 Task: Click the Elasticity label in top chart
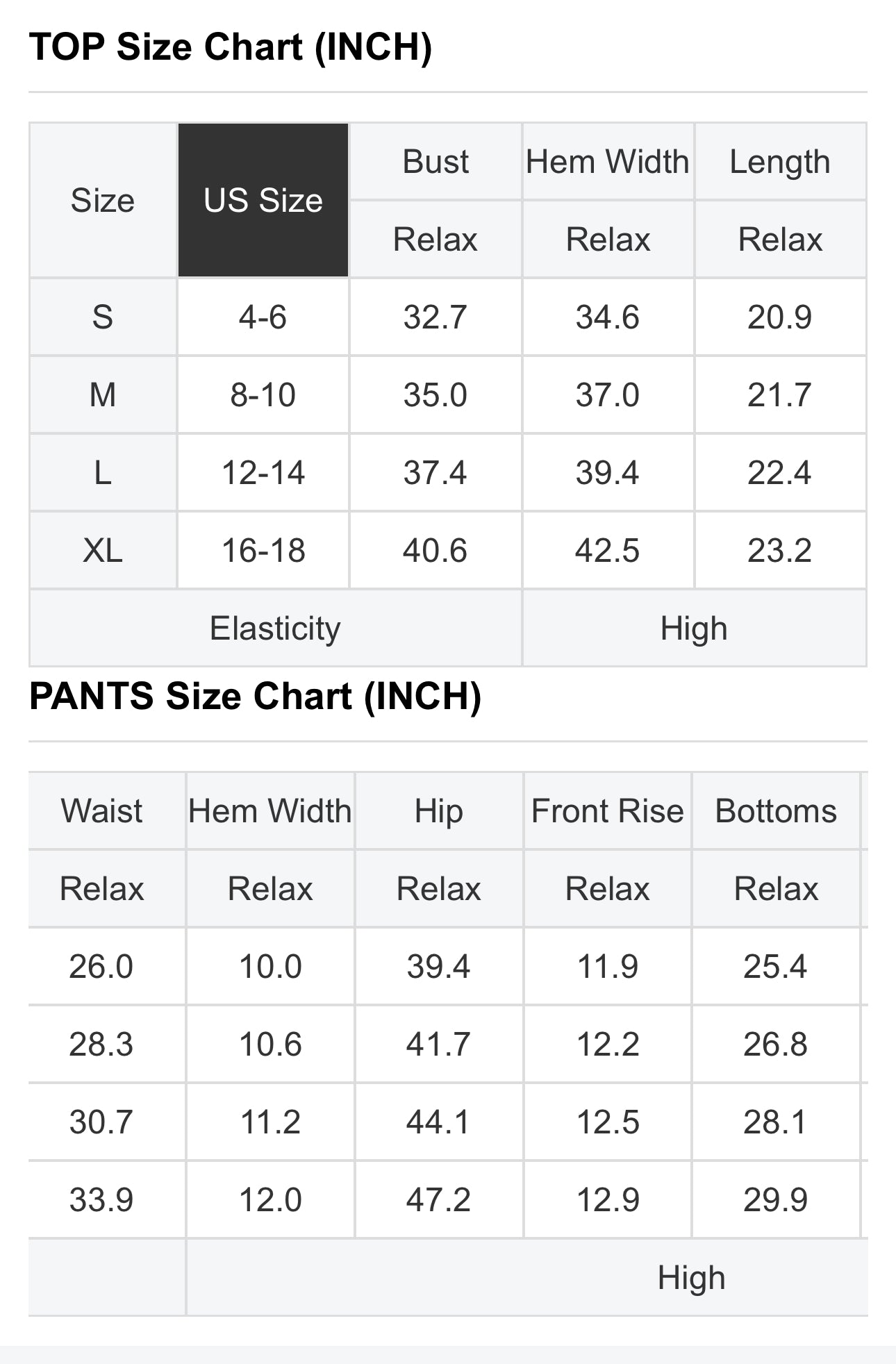click(x=275, y=629)
